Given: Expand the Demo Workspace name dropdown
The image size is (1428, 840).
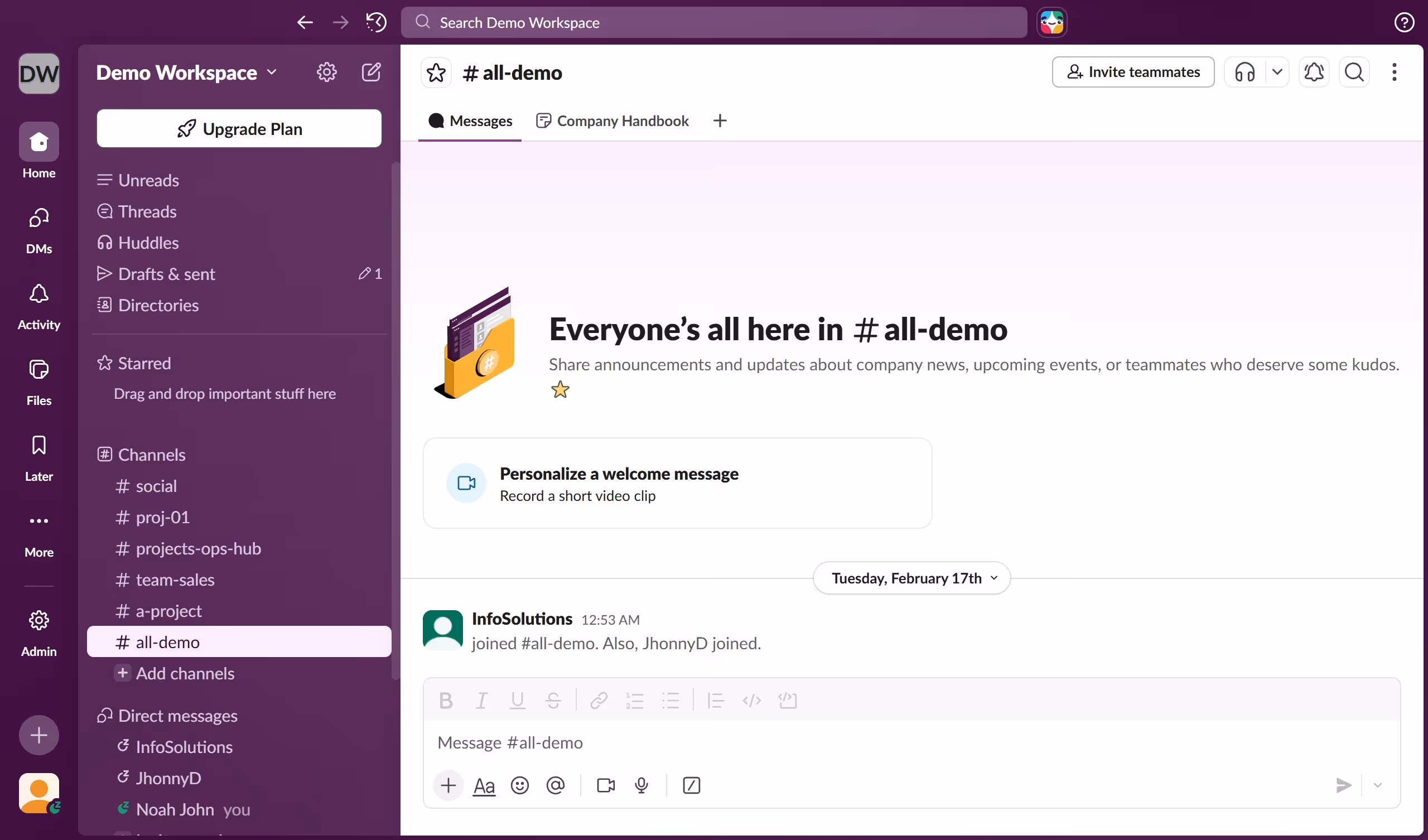Looking at the screenshot, I should tap(186, 73).
